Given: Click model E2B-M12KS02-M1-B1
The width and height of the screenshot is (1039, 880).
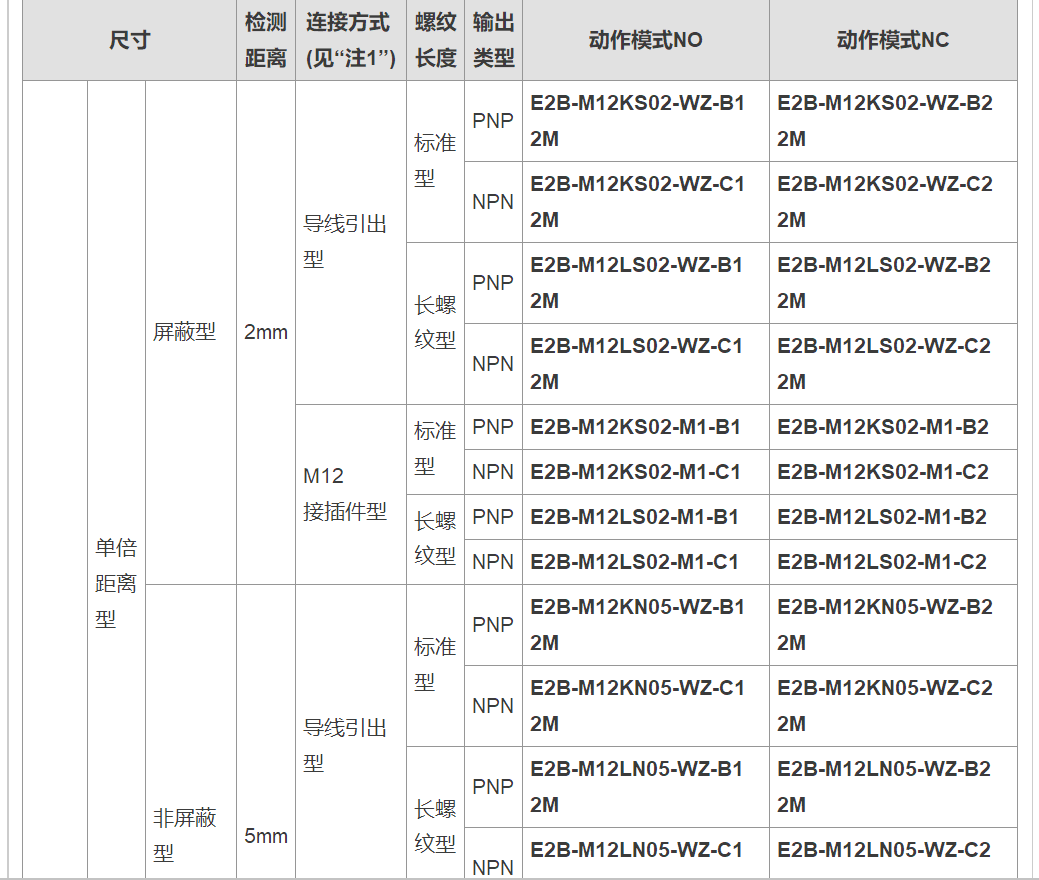Looking at the screenshot, I should (646, 427).
